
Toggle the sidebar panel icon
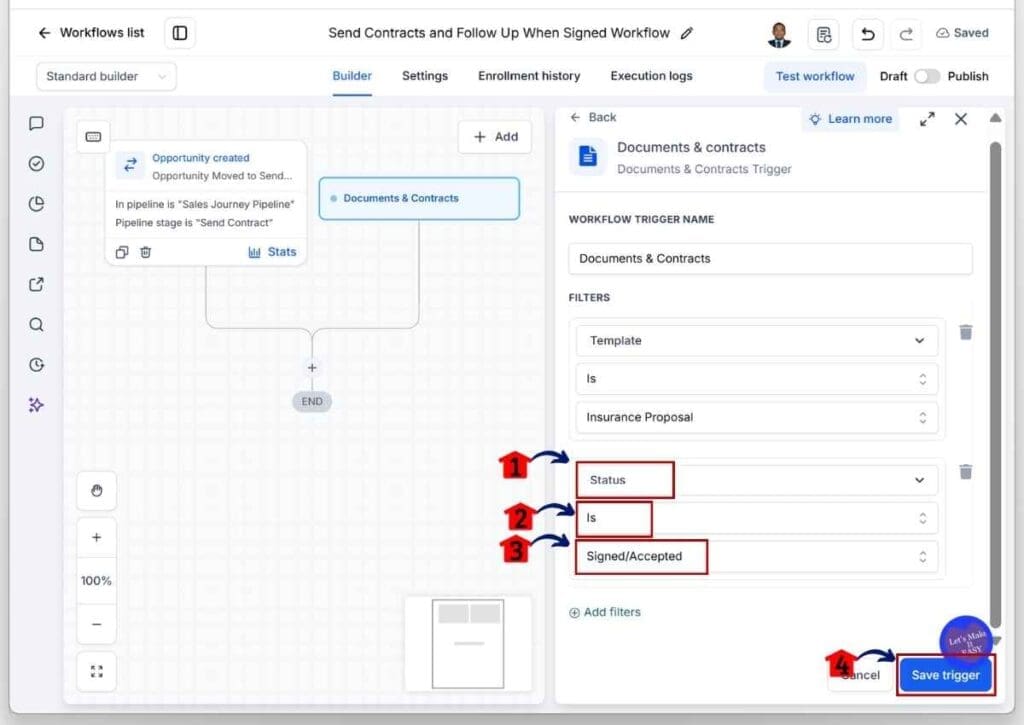pos(180,33)
